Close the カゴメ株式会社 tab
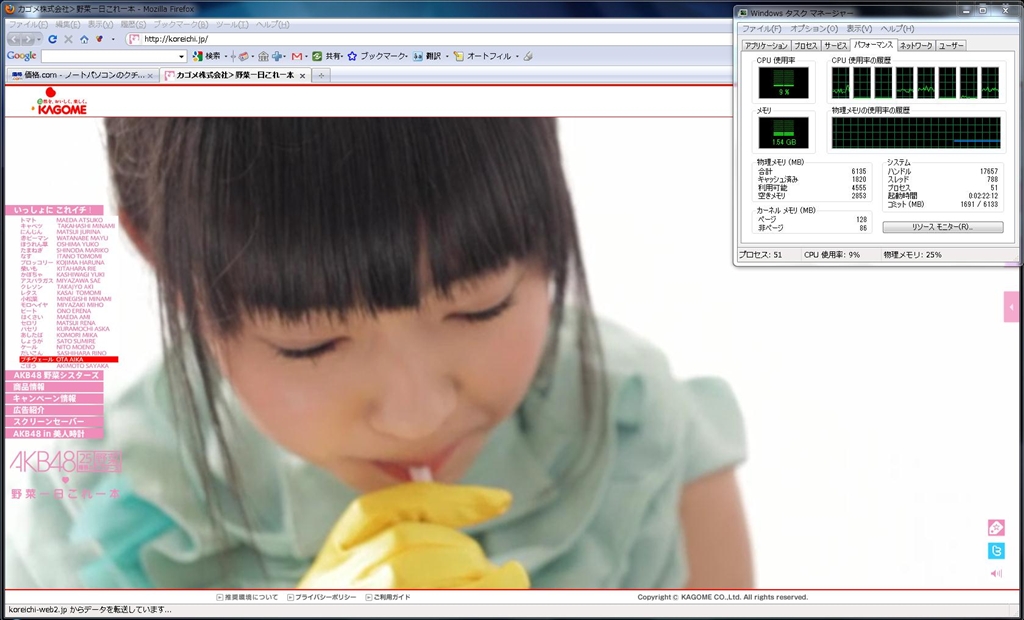This screenshot has height=620, width=1024. pyautogui.click(x=302, y=76)
